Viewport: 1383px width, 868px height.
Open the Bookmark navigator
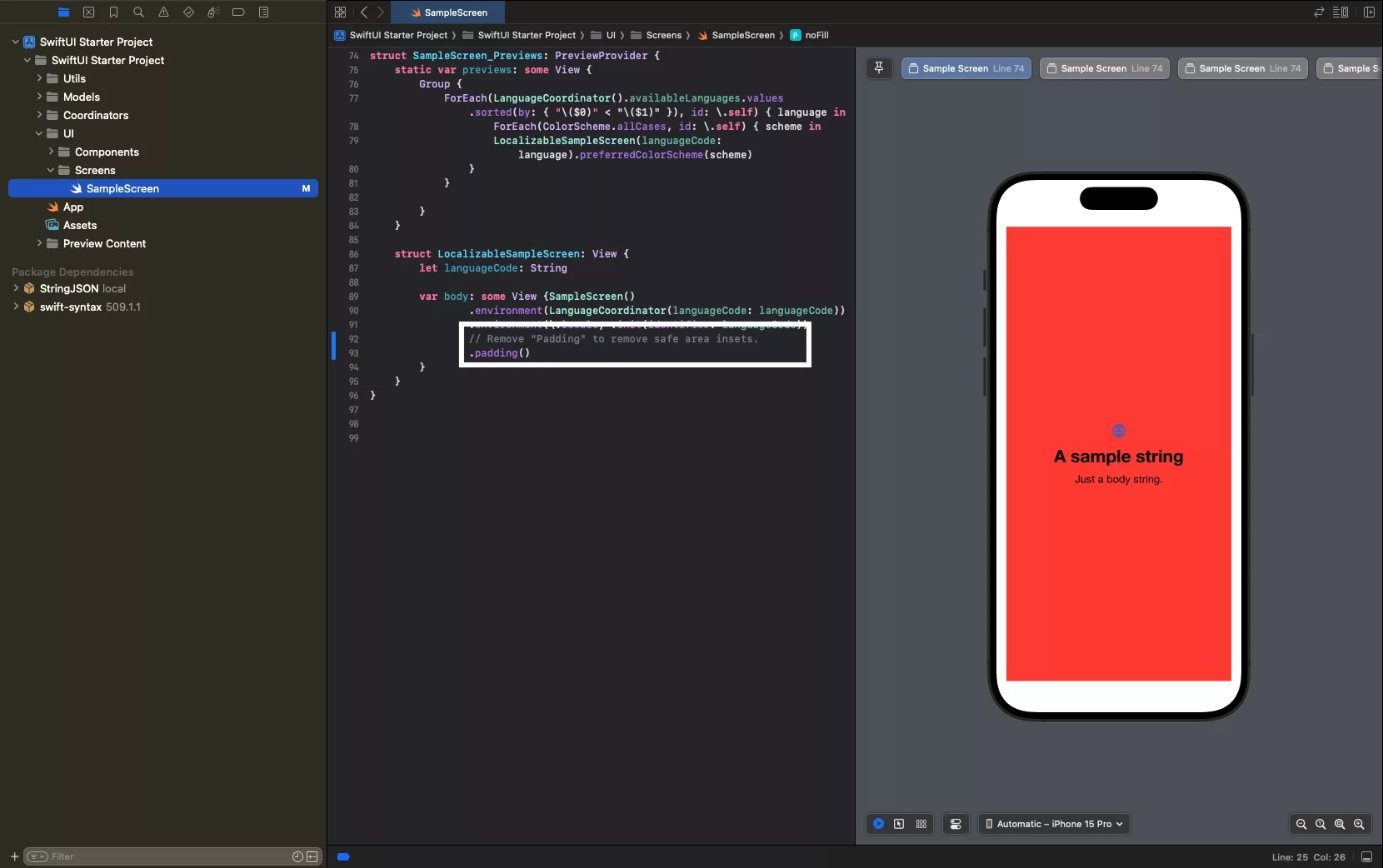click(113, 12)
